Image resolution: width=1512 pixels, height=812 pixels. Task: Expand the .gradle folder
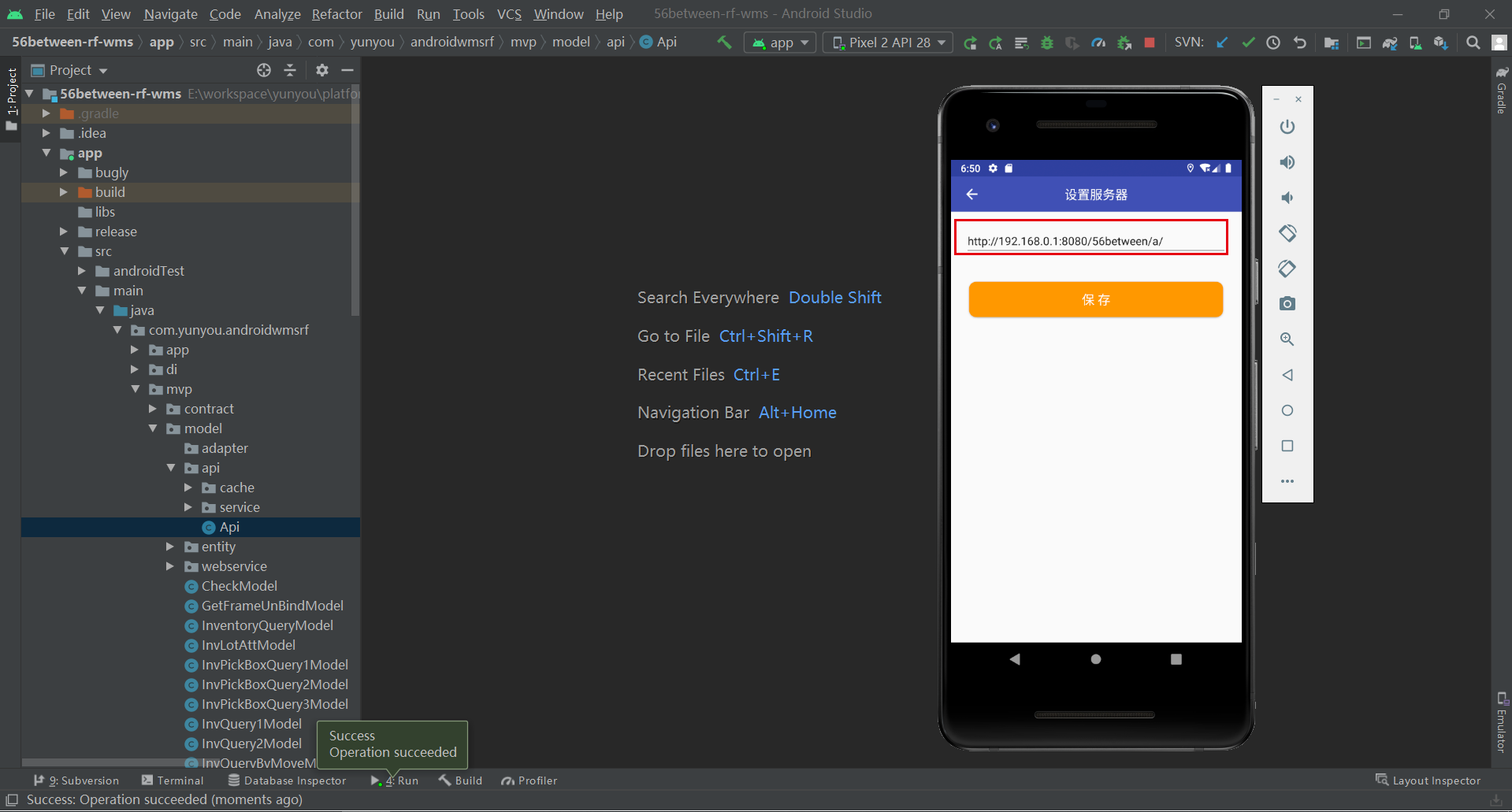(x=46, y=113)
